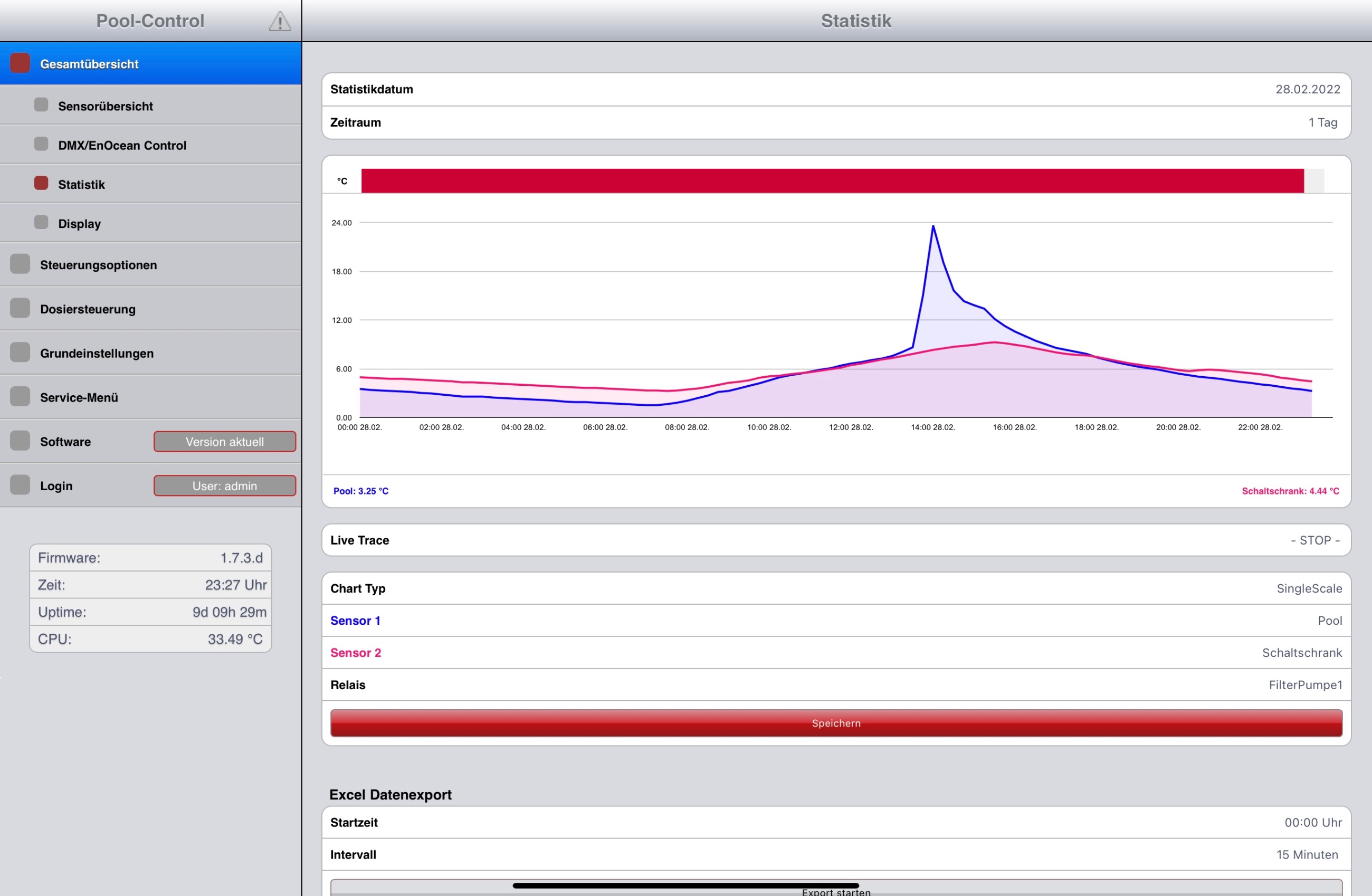Screen dimensions: 1372x896
Task: Toggle Live Trace from STOP
Action: point(836,540)
